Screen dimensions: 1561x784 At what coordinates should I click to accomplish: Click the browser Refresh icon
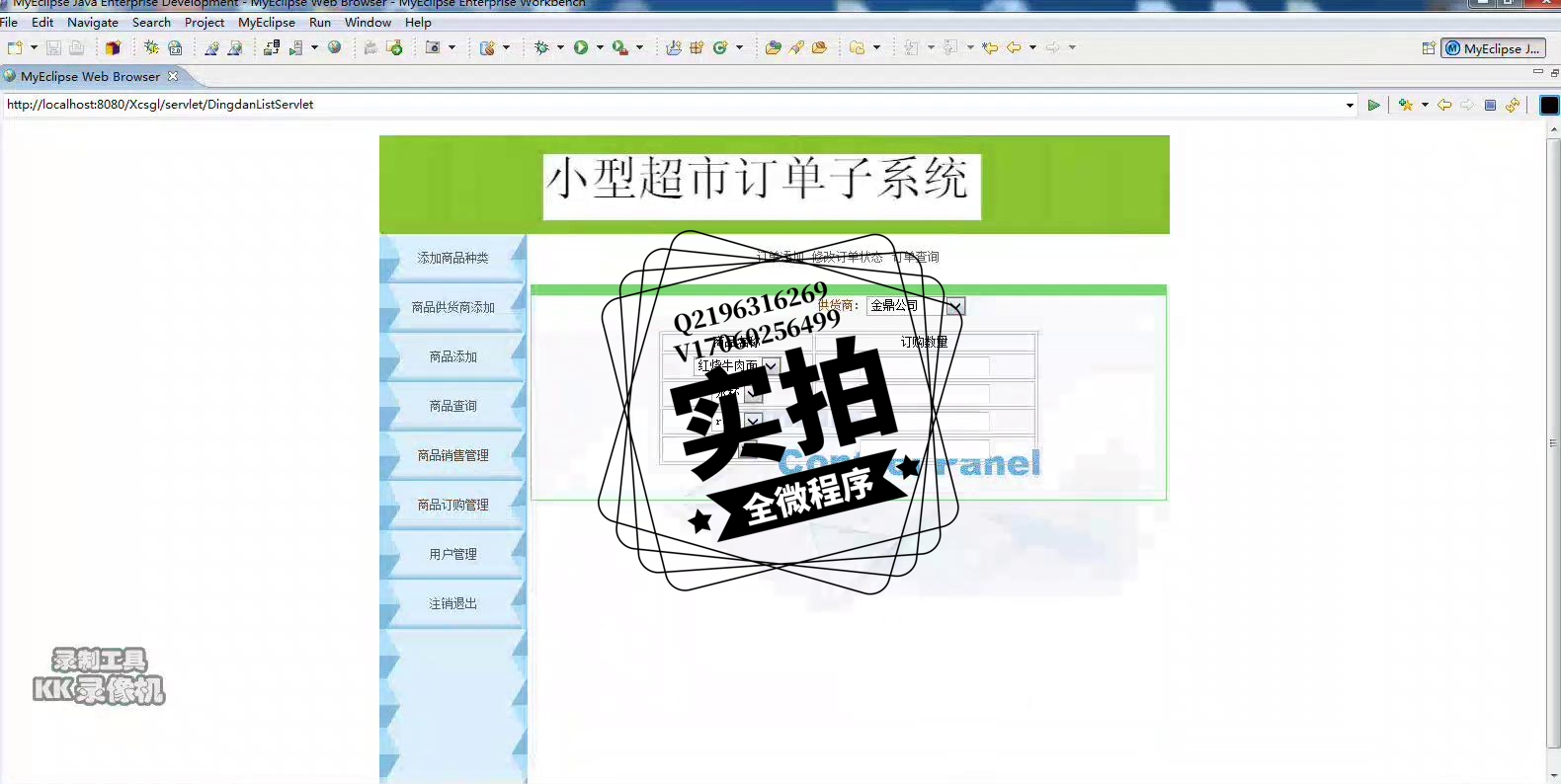1513,105
